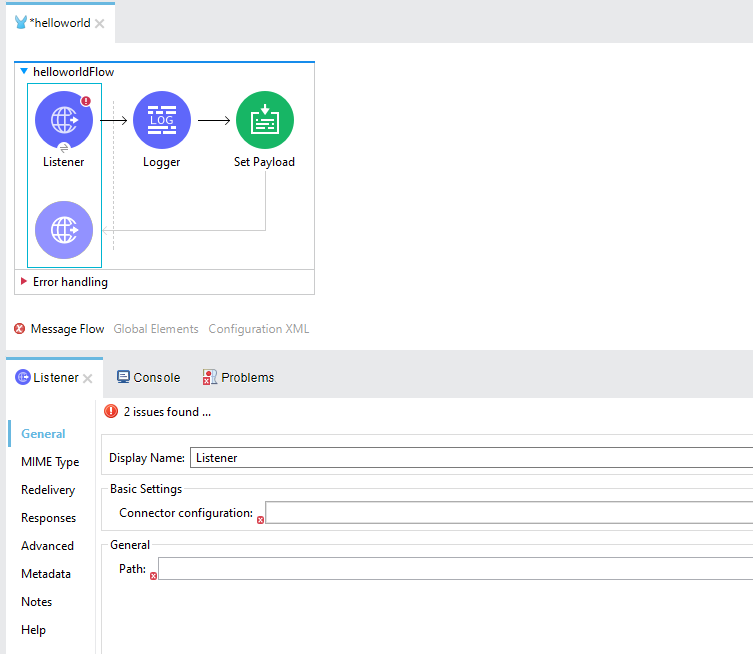Click error marker beside Connector configuration
Screen dimensions: 753x654
point(260,520)
